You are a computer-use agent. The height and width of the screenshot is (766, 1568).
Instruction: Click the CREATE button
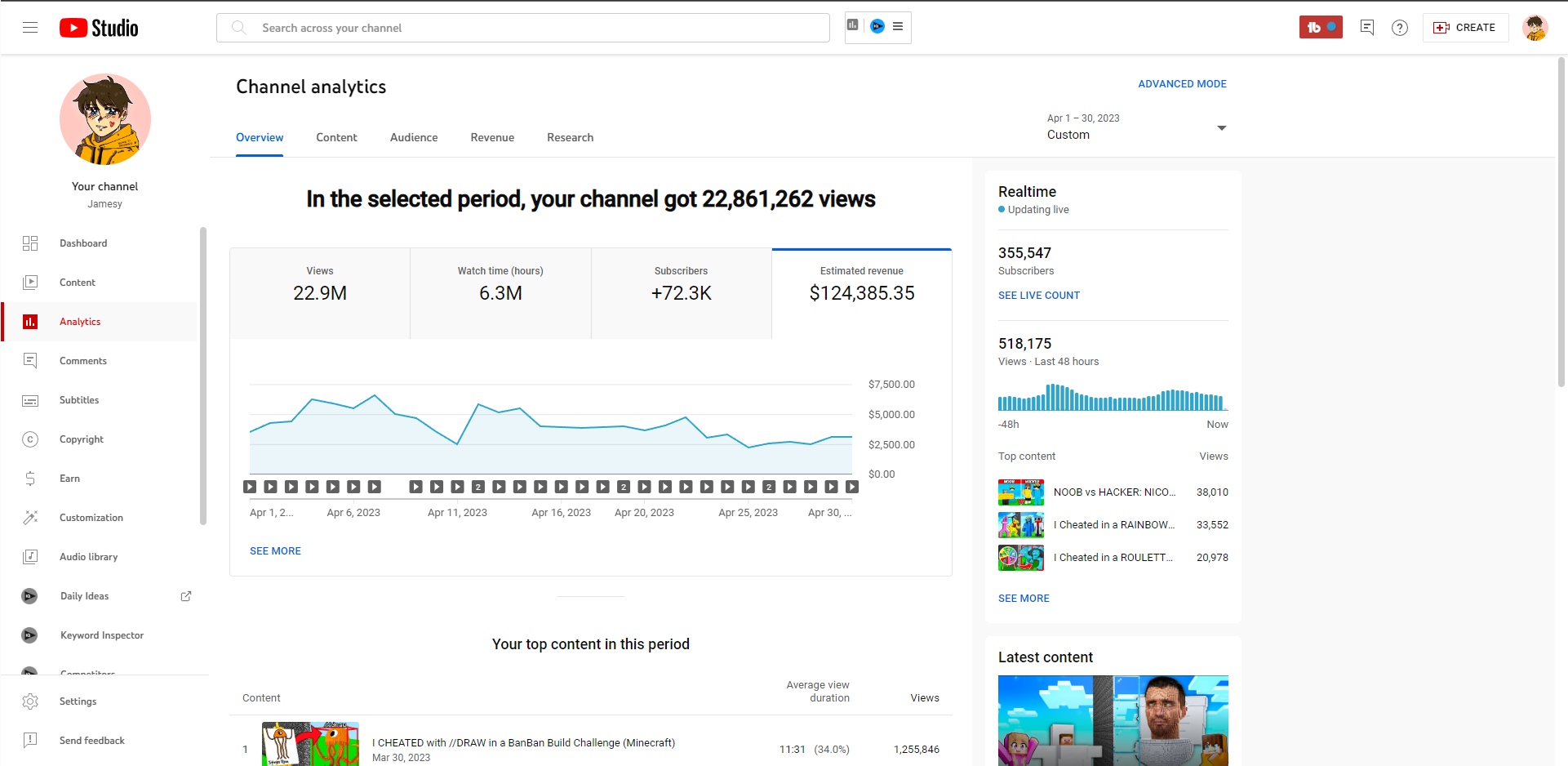1465,28
